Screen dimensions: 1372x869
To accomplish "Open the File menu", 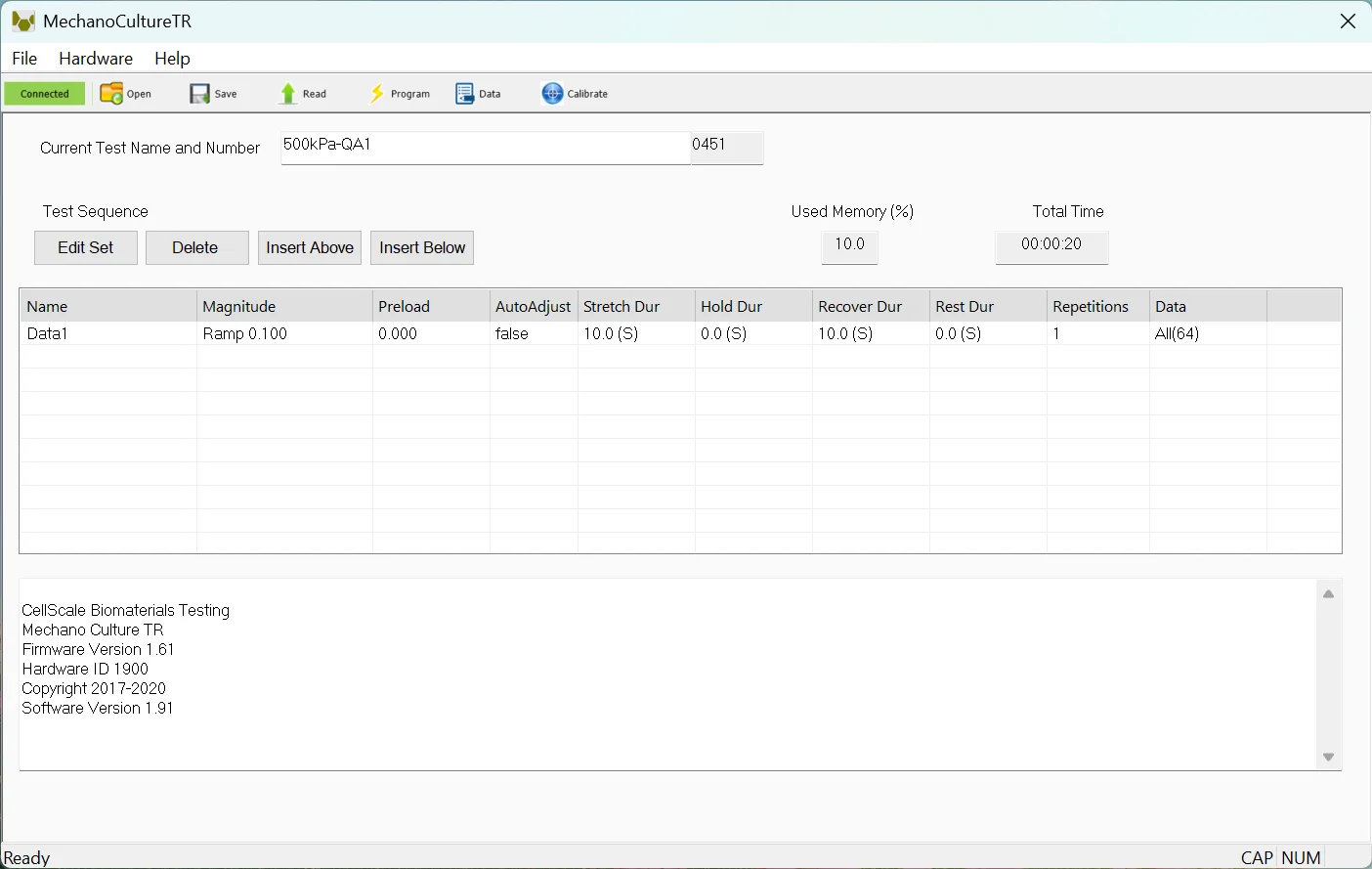I will (x=24, y=59).
